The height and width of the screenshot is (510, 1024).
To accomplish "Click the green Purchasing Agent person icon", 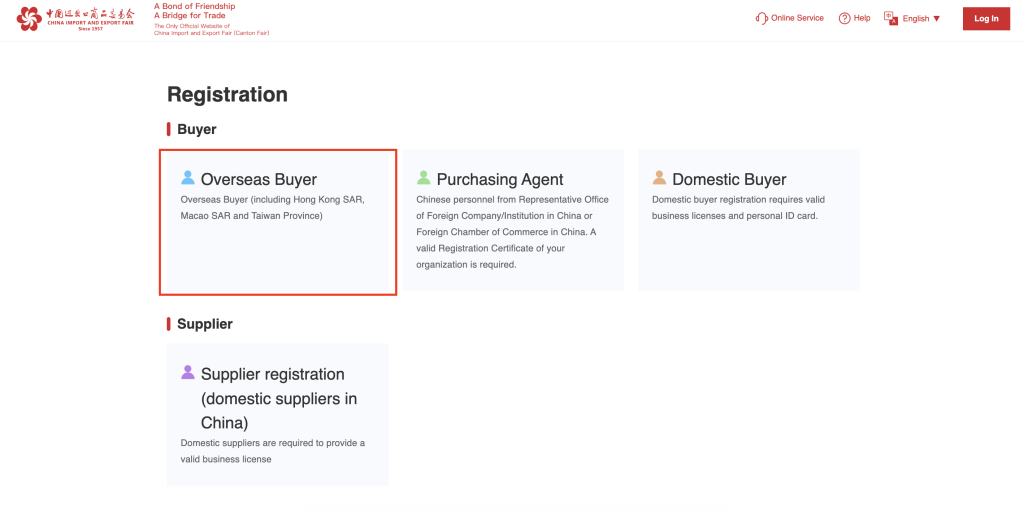I will tap(424, 178).
